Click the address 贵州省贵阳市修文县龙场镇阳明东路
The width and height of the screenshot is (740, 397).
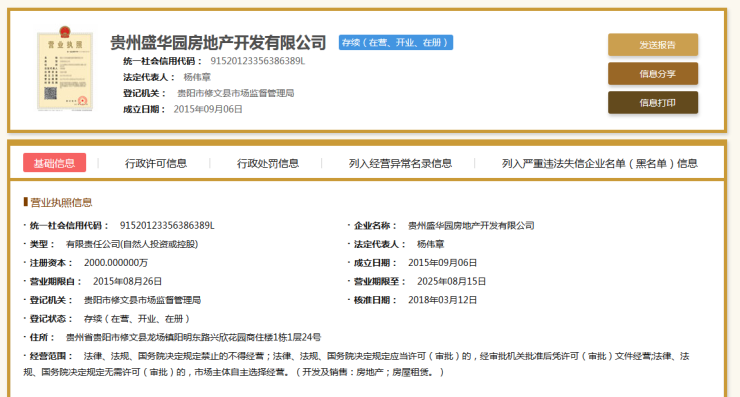[193, 337]
